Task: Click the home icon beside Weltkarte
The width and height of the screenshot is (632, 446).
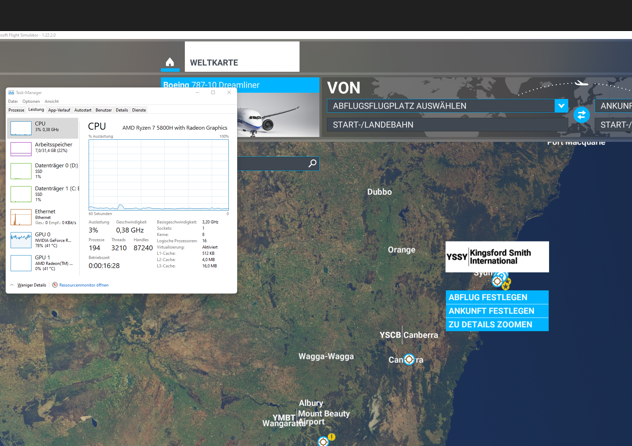Action: [170, 62]
